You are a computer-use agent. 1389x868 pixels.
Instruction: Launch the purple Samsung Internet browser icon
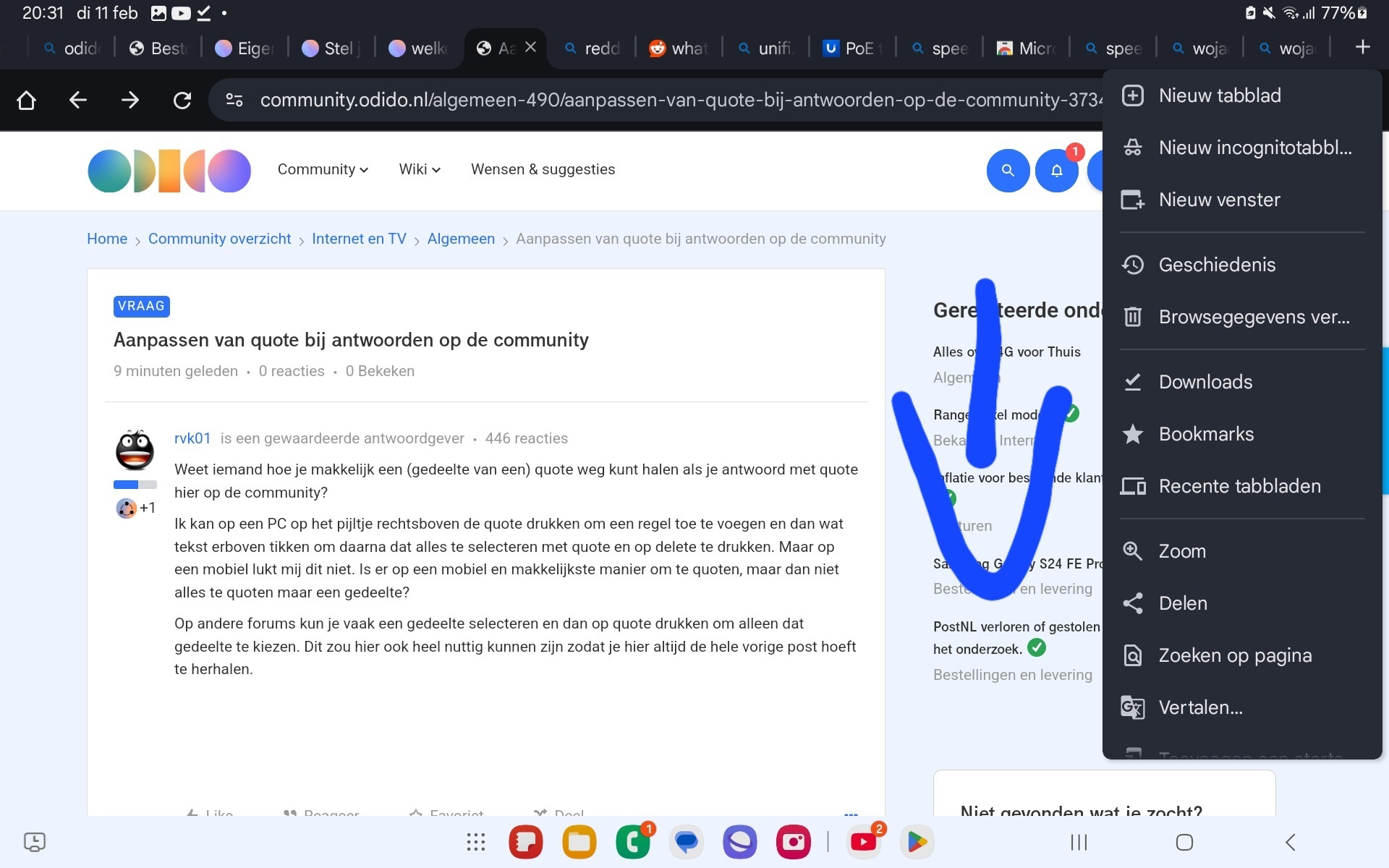740,842
